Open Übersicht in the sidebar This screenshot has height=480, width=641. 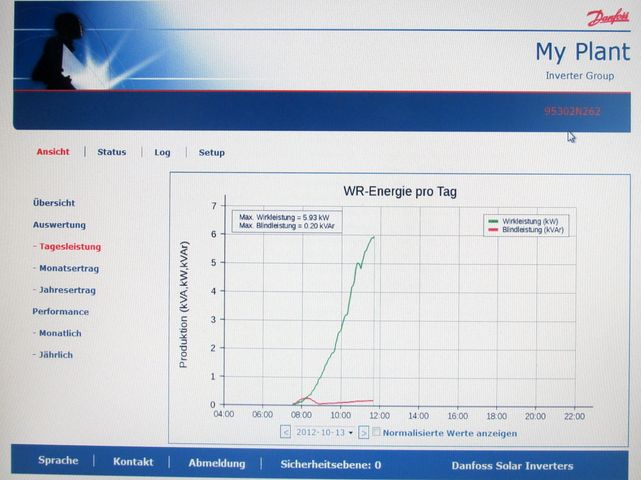pyautogui.click(x=54, y=203)
